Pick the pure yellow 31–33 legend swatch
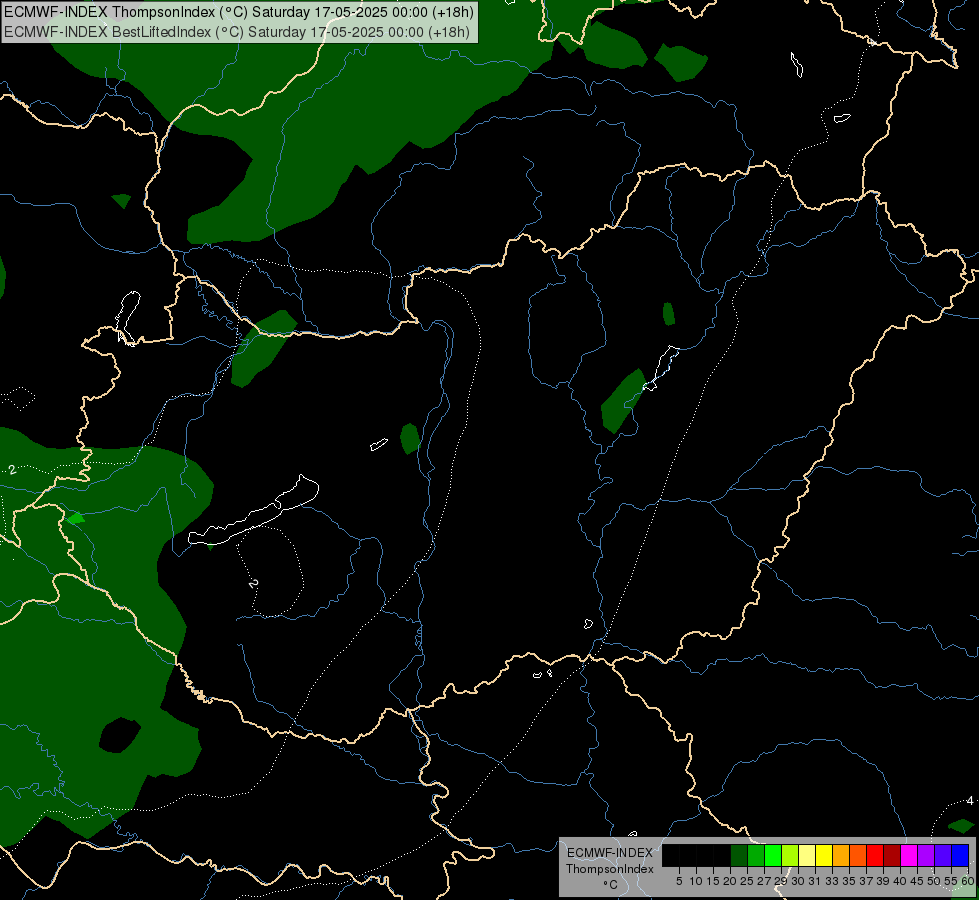979x900 pixels. (824, 856)
